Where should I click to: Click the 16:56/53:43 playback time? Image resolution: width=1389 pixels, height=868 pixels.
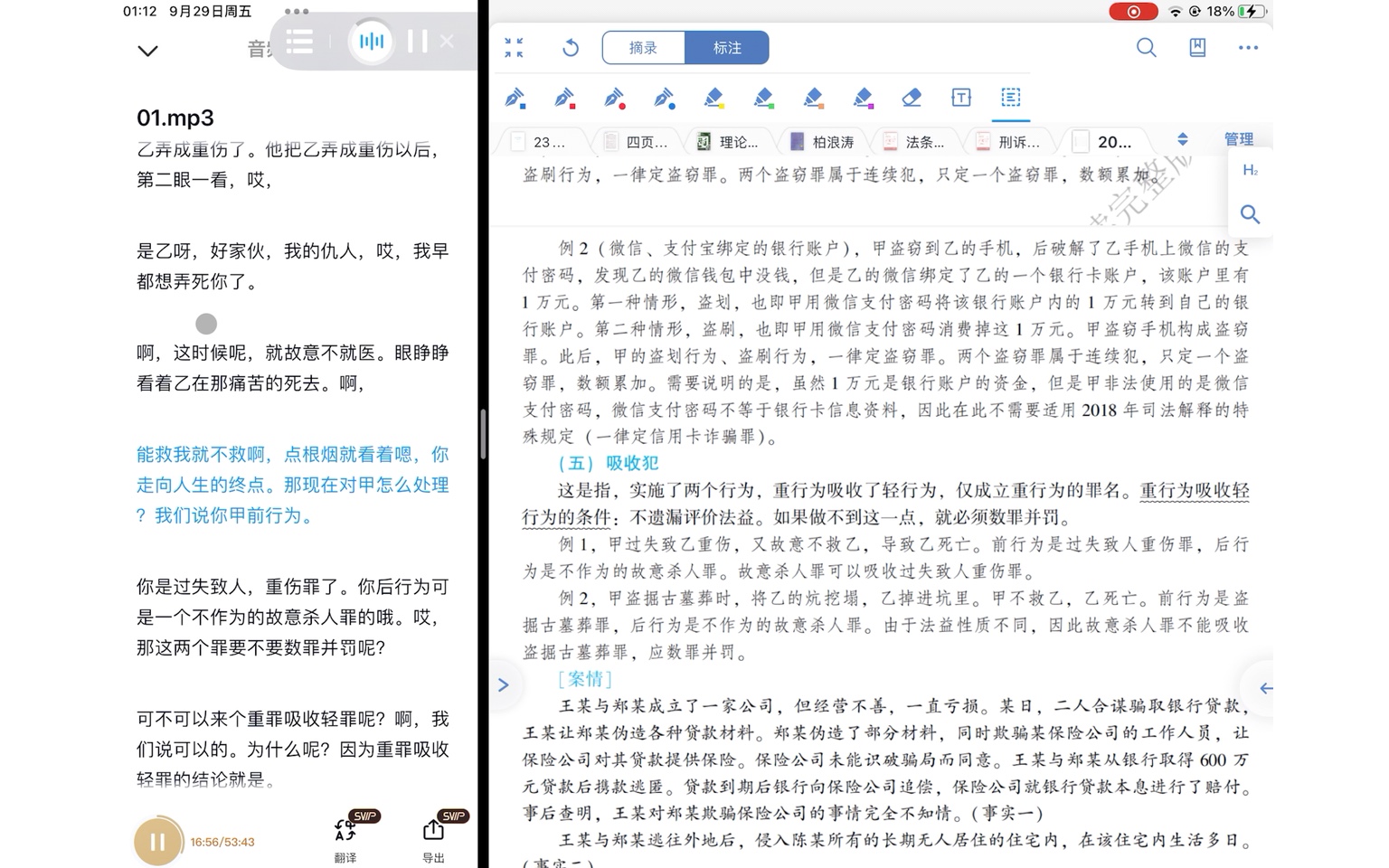pyautogui.click(x=222, y=842)
